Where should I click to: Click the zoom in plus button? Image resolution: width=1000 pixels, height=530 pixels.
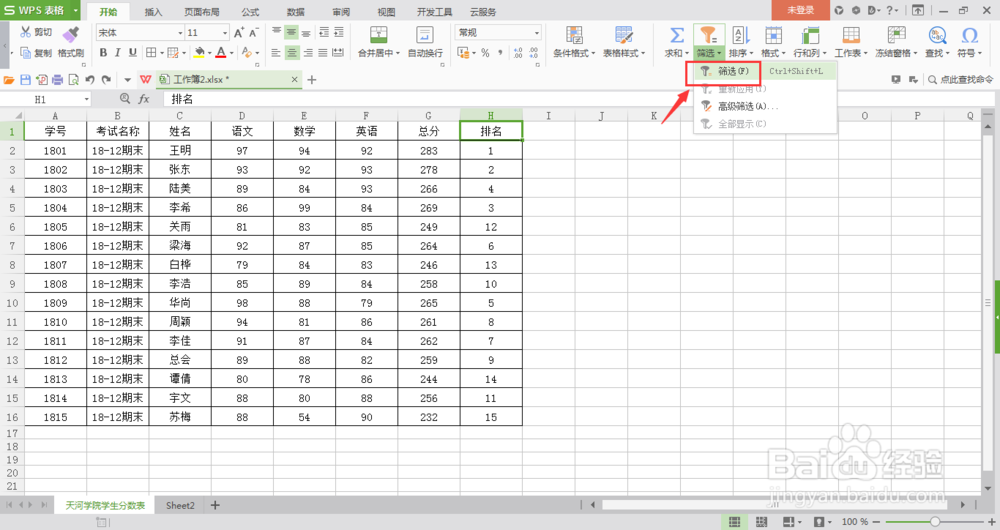click(x=992, y=522)
